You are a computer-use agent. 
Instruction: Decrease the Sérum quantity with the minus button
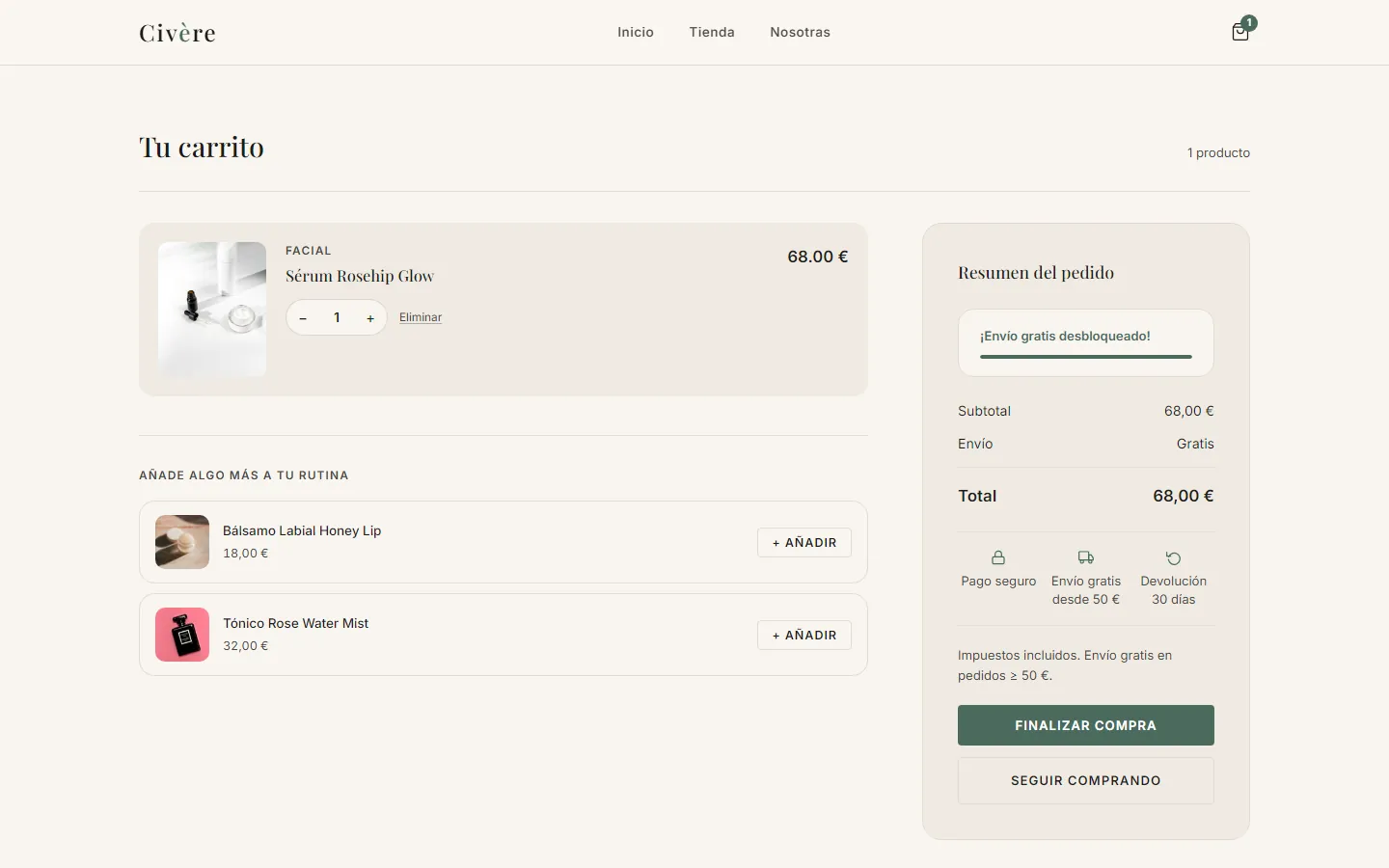pyautogui.click(x=303, y=317)
